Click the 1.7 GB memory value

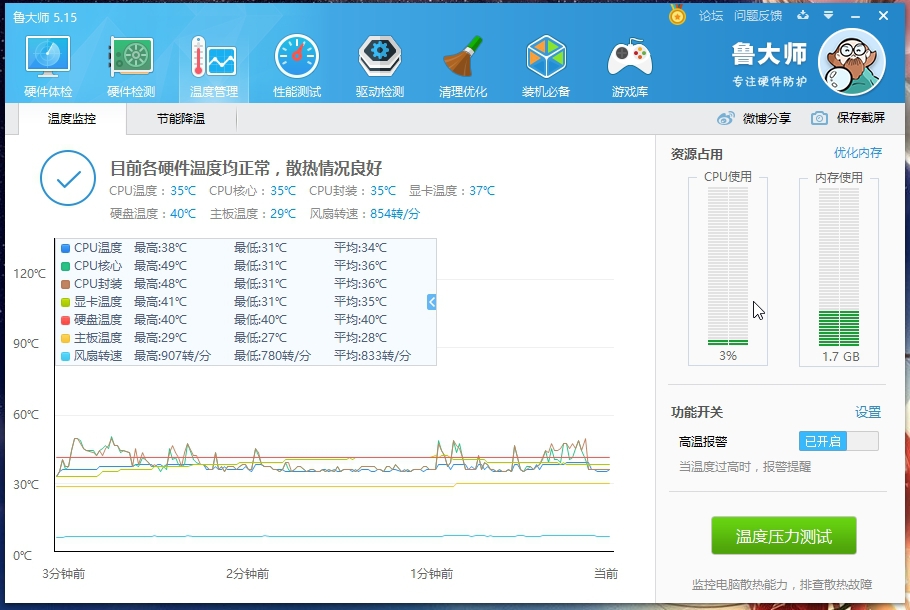click(x=841, y=356)
